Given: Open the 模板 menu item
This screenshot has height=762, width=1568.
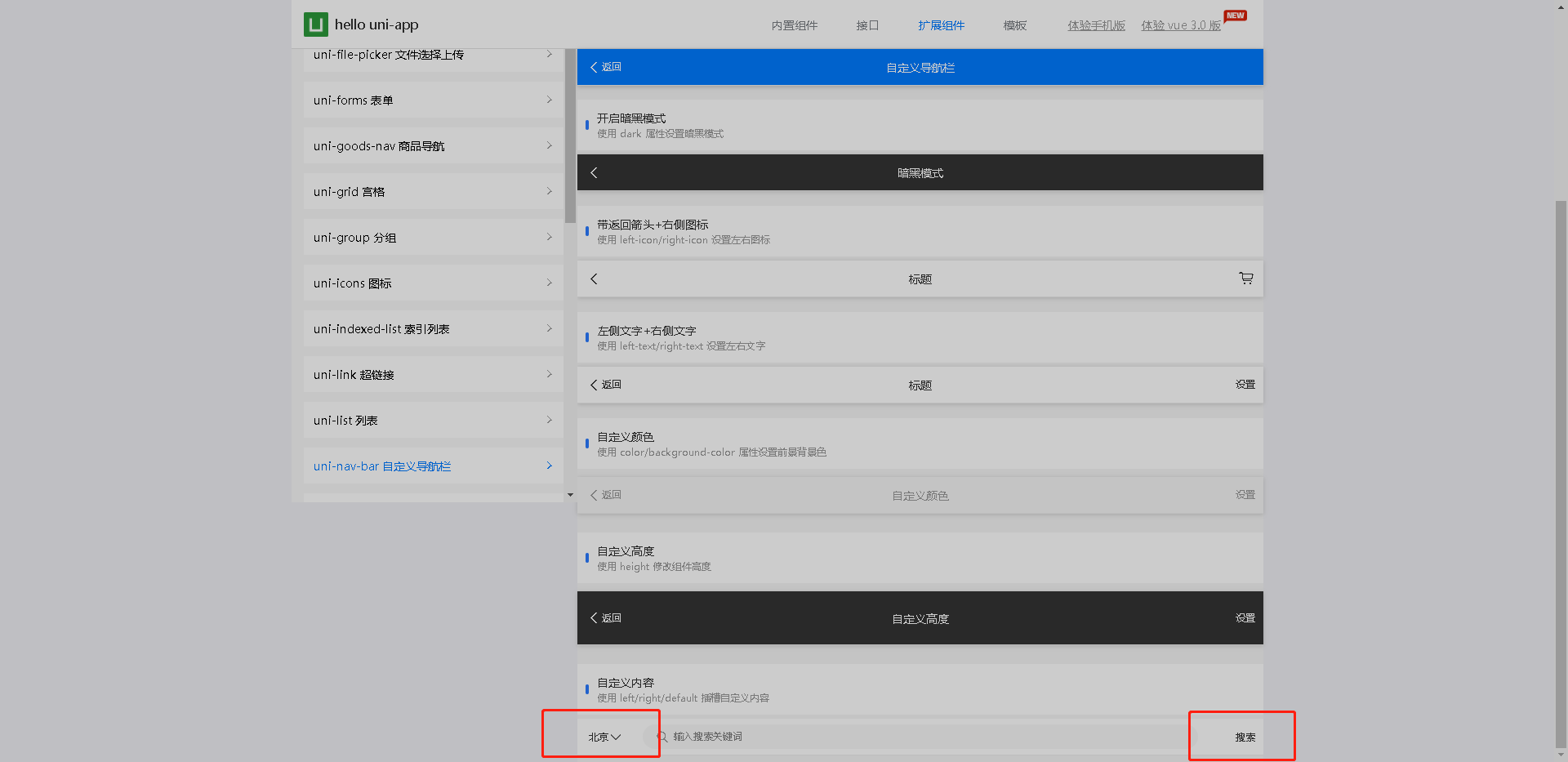Looking at the screenshot, I should tap(1014, 25).
